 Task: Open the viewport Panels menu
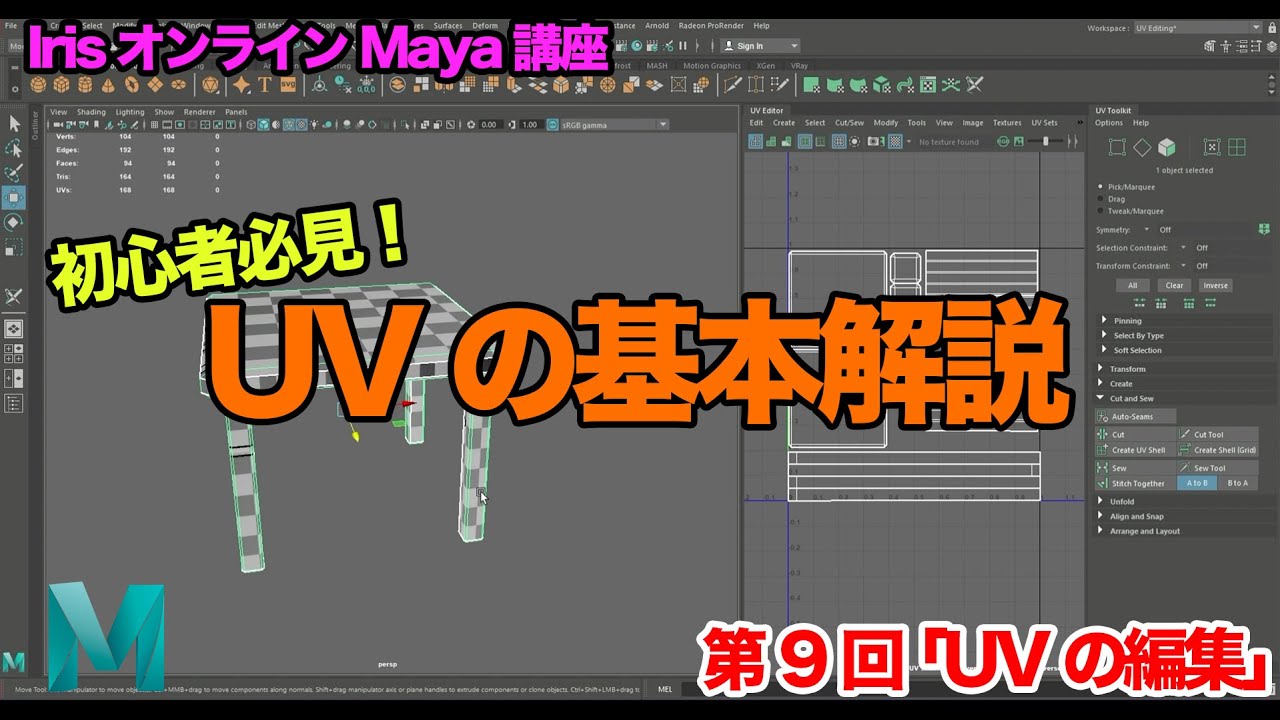pyautogui.click(x=236, y=112)
